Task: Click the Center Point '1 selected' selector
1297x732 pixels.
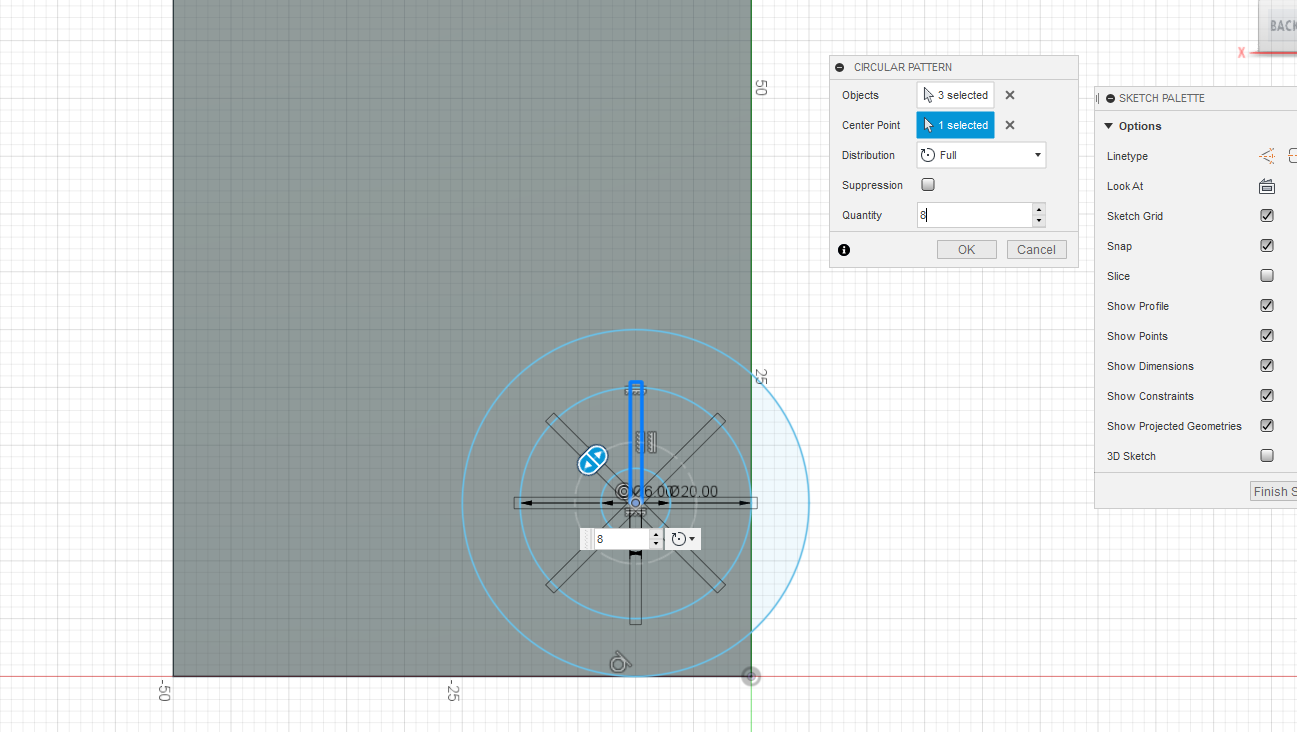Action: pyautogui.click(x=955, y=125)
